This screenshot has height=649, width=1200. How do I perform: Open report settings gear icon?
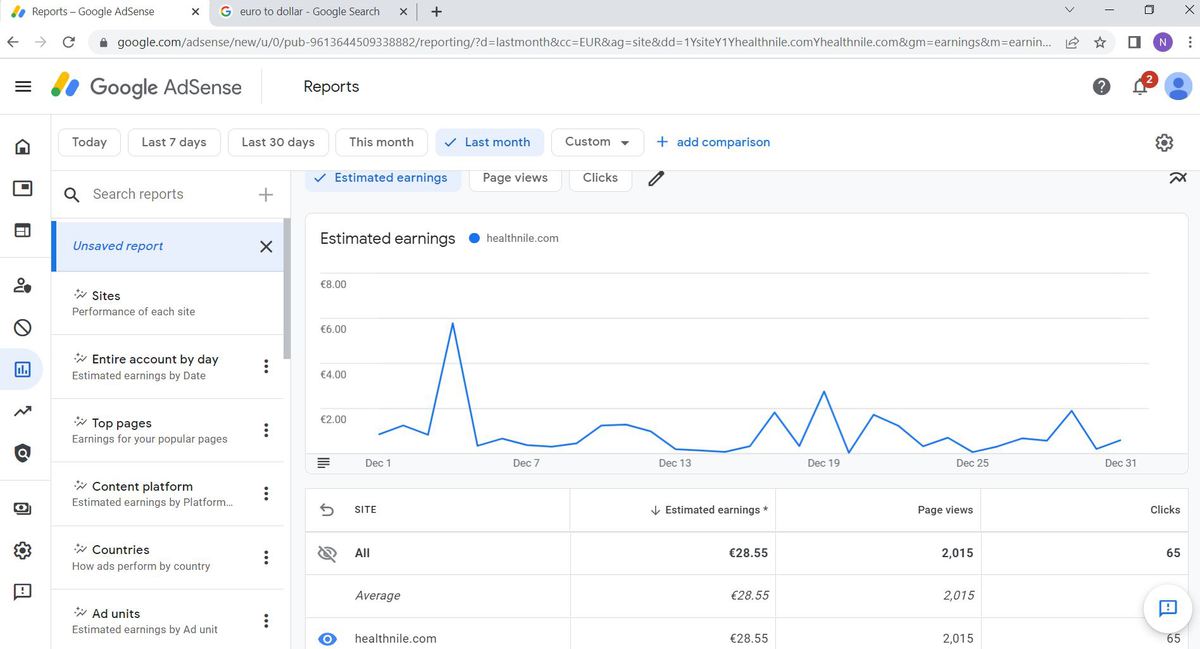(x=1164, y=143)
